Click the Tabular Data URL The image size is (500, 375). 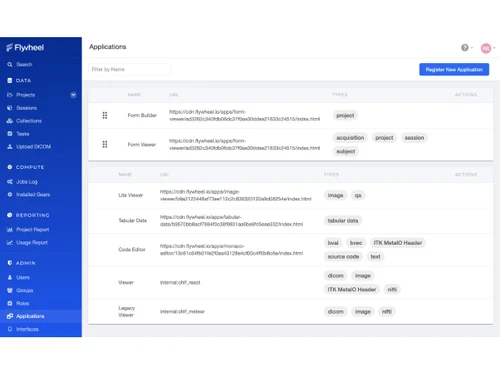231,221
